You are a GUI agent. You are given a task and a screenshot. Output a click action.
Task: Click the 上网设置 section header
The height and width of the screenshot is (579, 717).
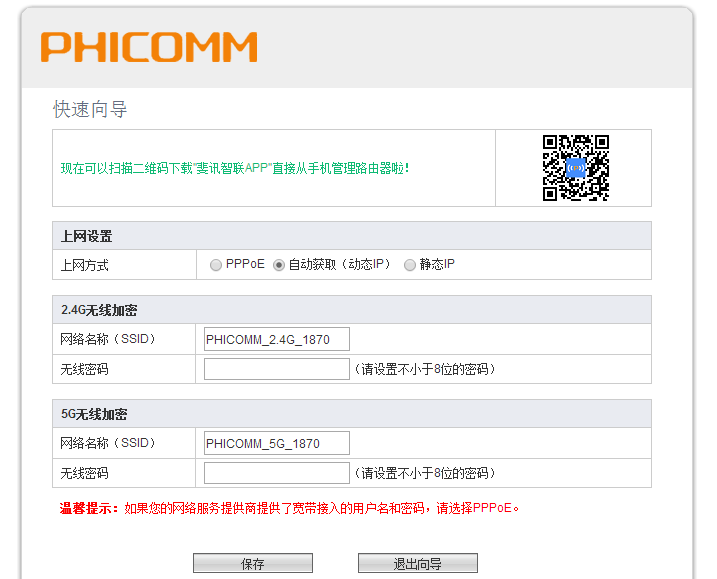coord(352,236)
